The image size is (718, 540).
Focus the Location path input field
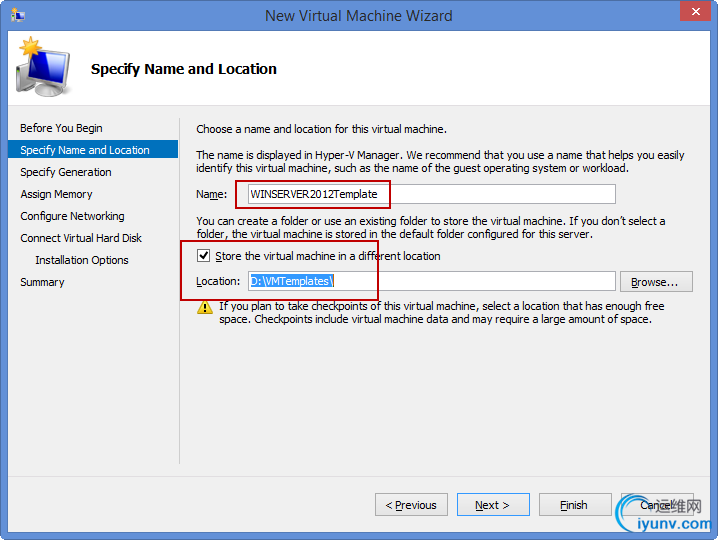[432, 281]
